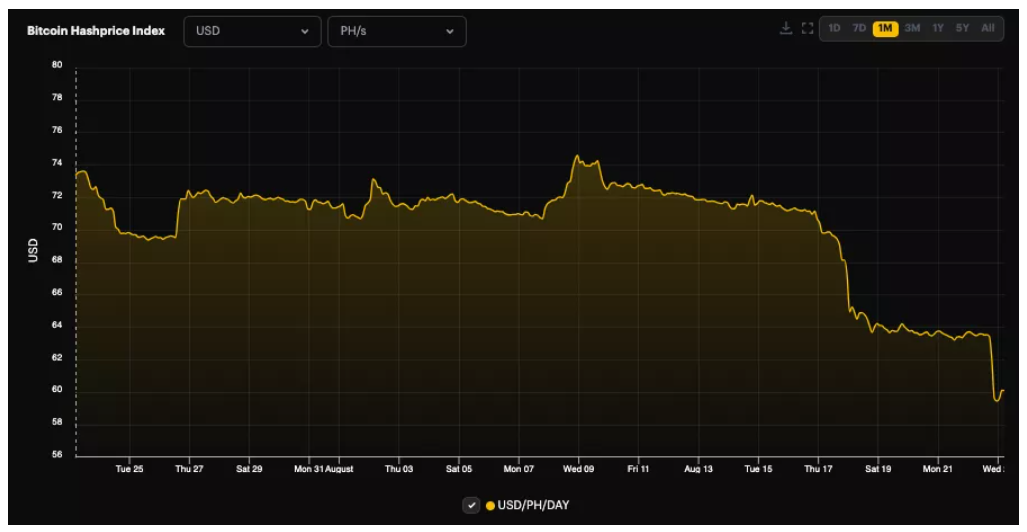This screenshot has width=1027, height=532.
Task: Click the USD/PH/DAY legend label
Action: pyautogui.click(x=533, y=505)
